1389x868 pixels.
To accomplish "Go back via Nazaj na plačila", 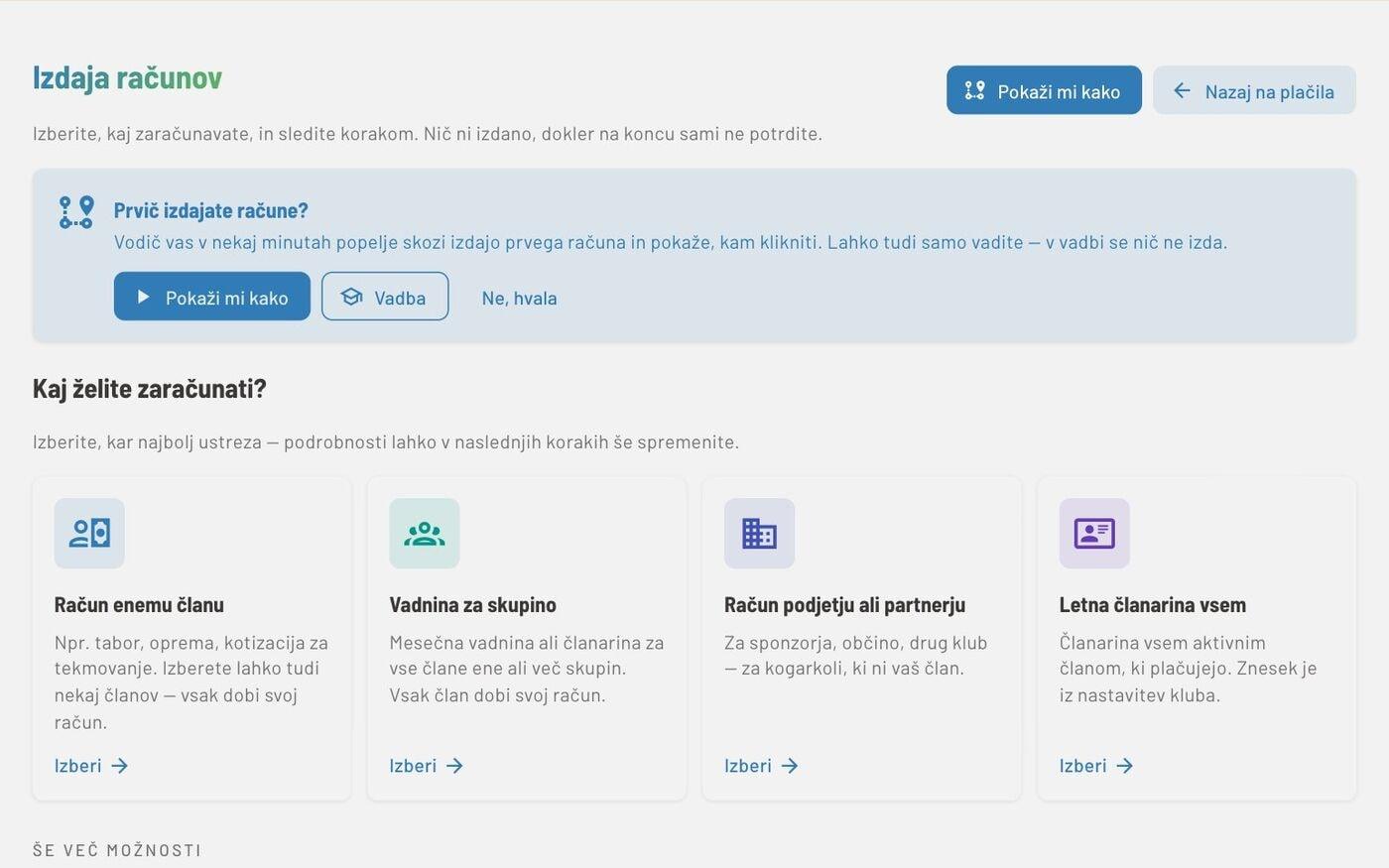I will [x=1254, y=90].
